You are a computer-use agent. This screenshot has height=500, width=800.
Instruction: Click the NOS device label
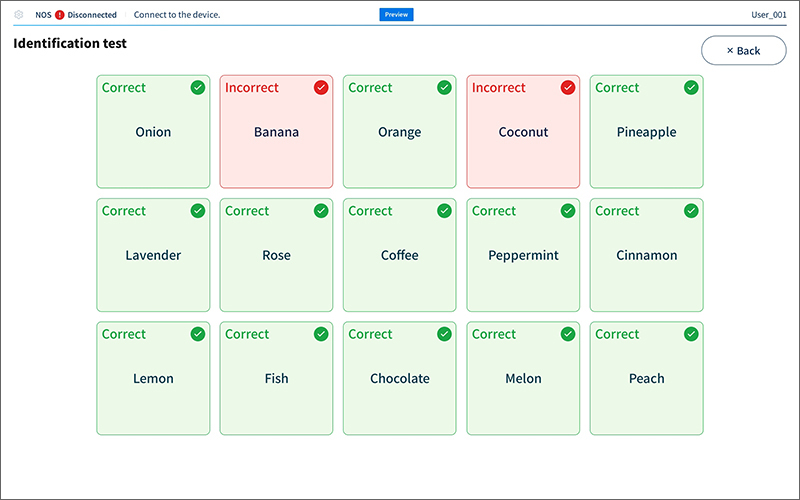click(43, 15)
